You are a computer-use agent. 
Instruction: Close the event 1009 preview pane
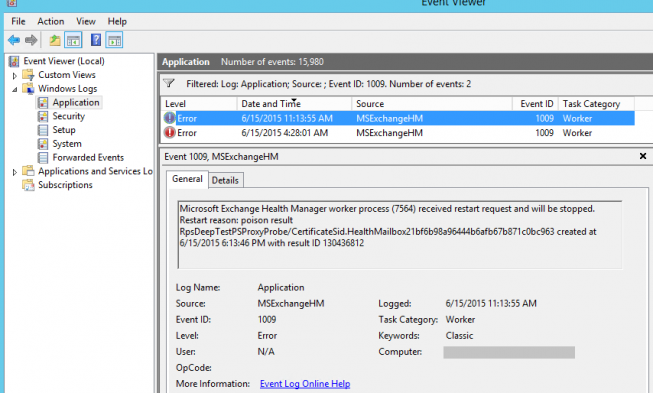click(643, 156)
